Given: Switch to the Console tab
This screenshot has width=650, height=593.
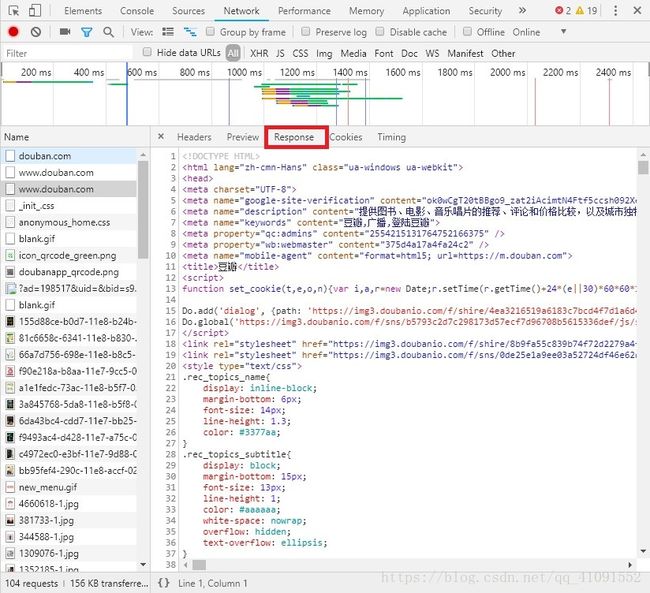Looking at the screenshot, I should click(x=137, y=11).
